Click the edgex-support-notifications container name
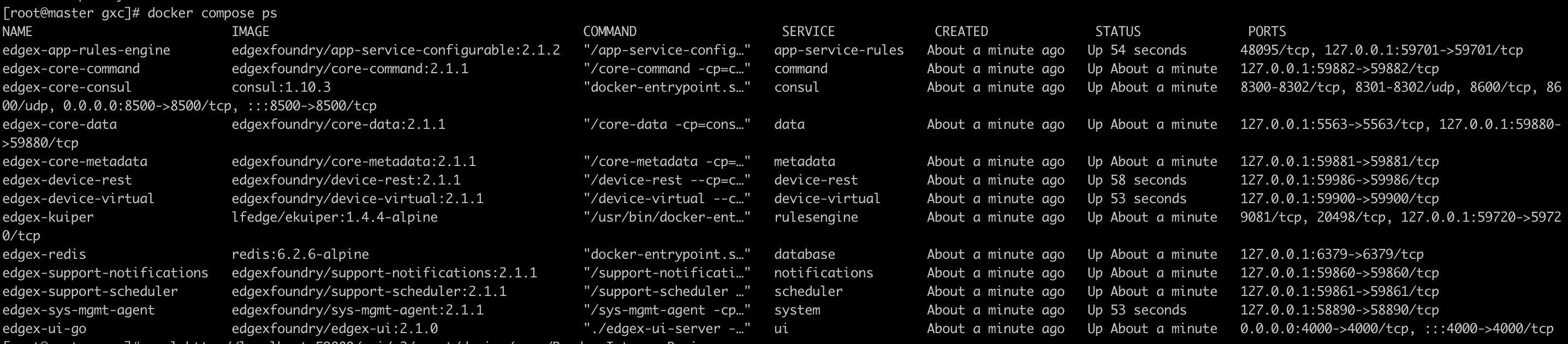The image size is (1568, 344). click(105, 274)
